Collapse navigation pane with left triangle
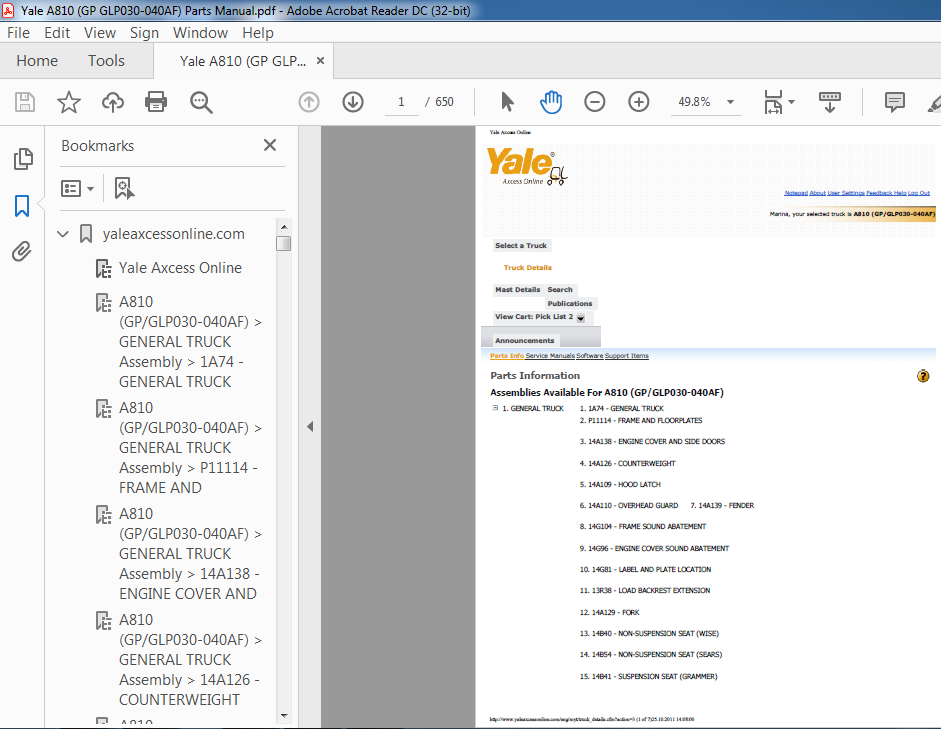This screenshot has height=729, width=941. (310, 427)
